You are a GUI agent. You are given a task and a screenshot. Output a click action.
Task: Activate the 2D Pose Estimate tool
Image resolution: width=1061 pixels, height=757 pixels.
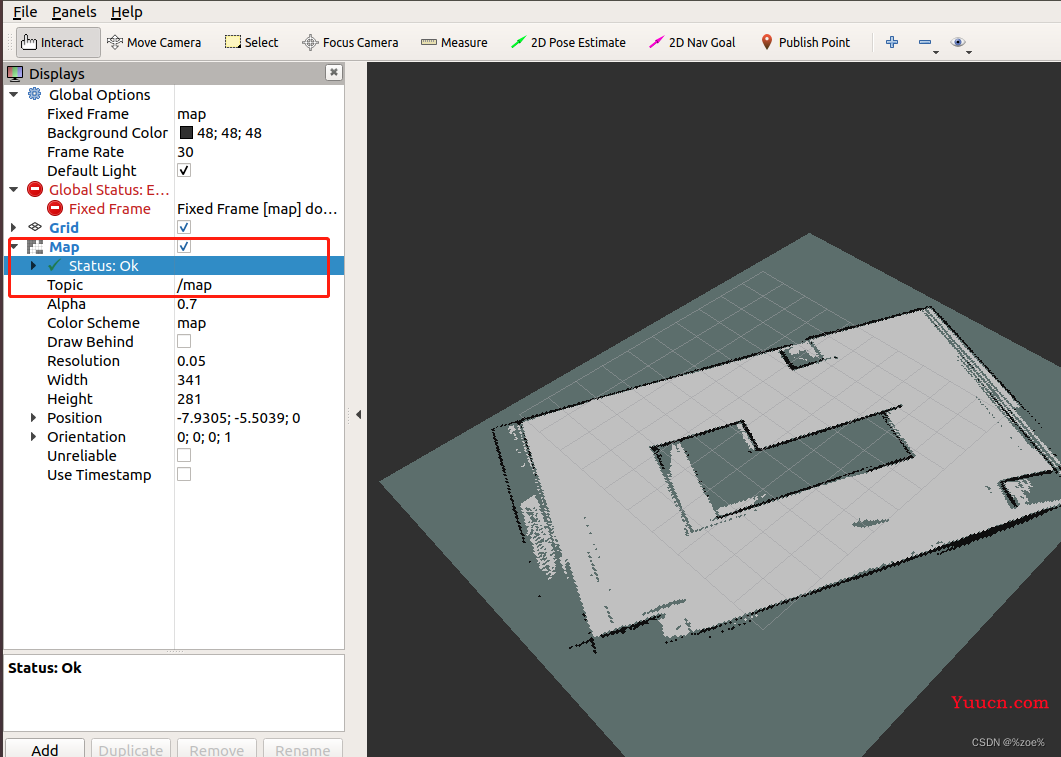point(568,42)
